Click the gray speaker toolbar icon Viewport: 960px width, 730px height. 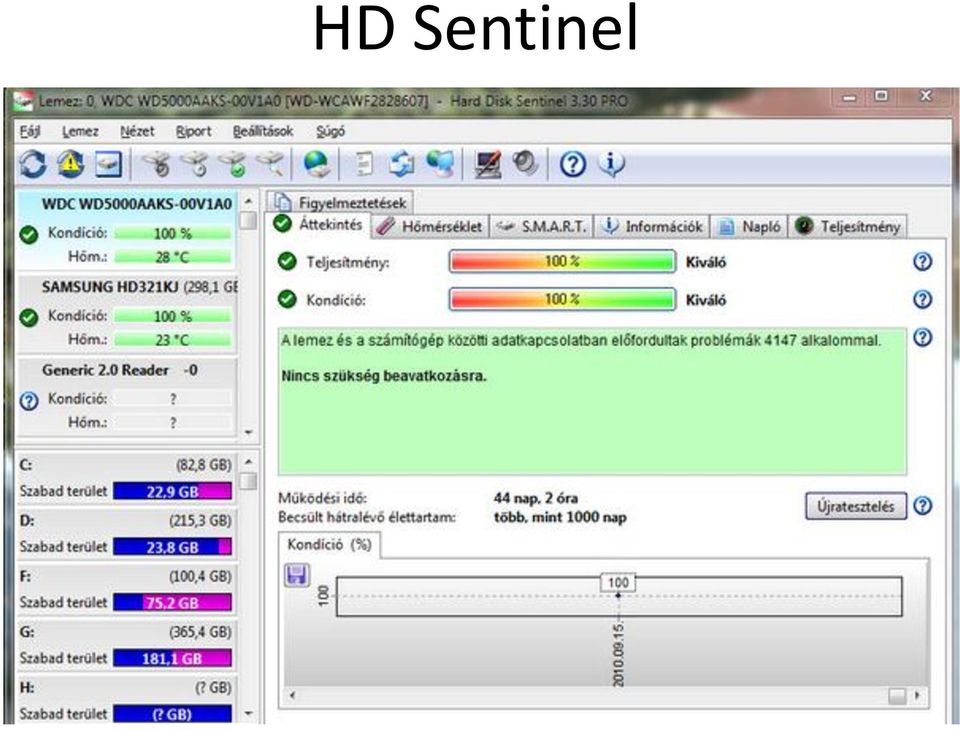(525, 163)
